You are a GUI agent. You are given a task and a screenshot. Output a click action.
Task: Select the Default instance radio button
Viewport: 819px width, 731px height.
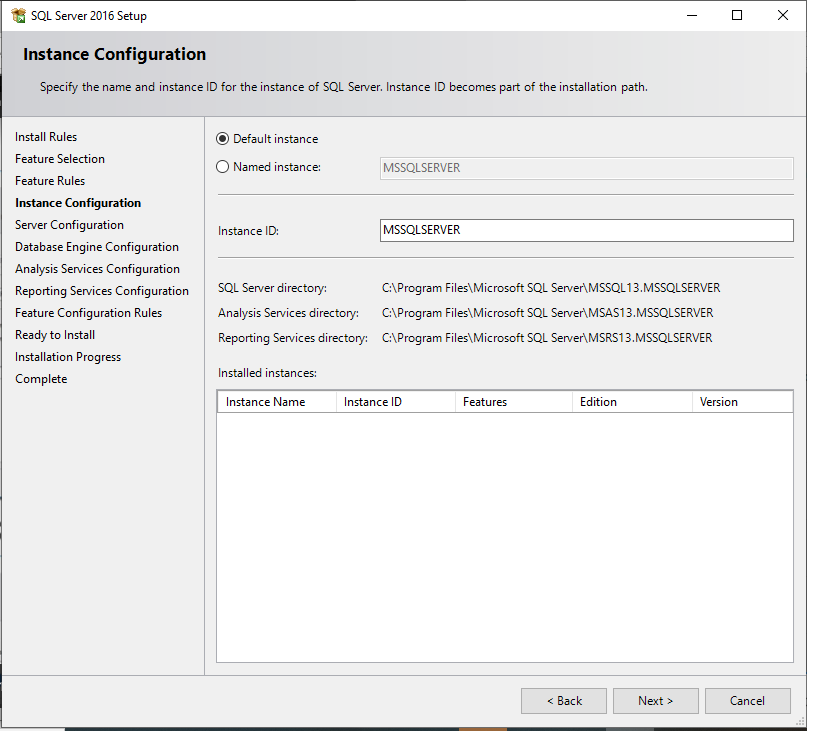223,139
